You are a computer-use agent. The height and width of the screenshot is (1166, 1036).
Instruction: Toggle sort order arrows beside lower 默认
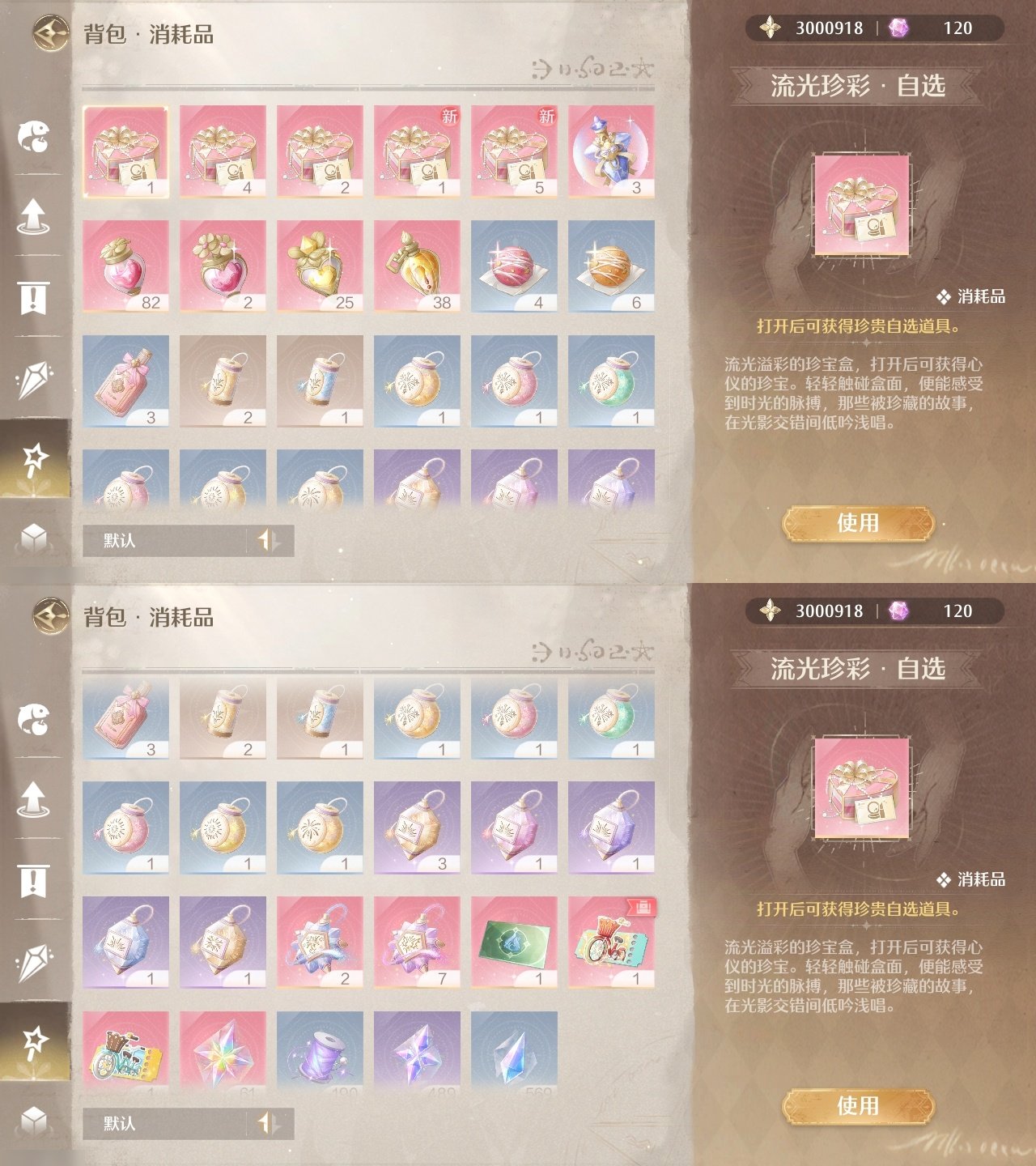pyautogui.click(x=270, y=1124)
